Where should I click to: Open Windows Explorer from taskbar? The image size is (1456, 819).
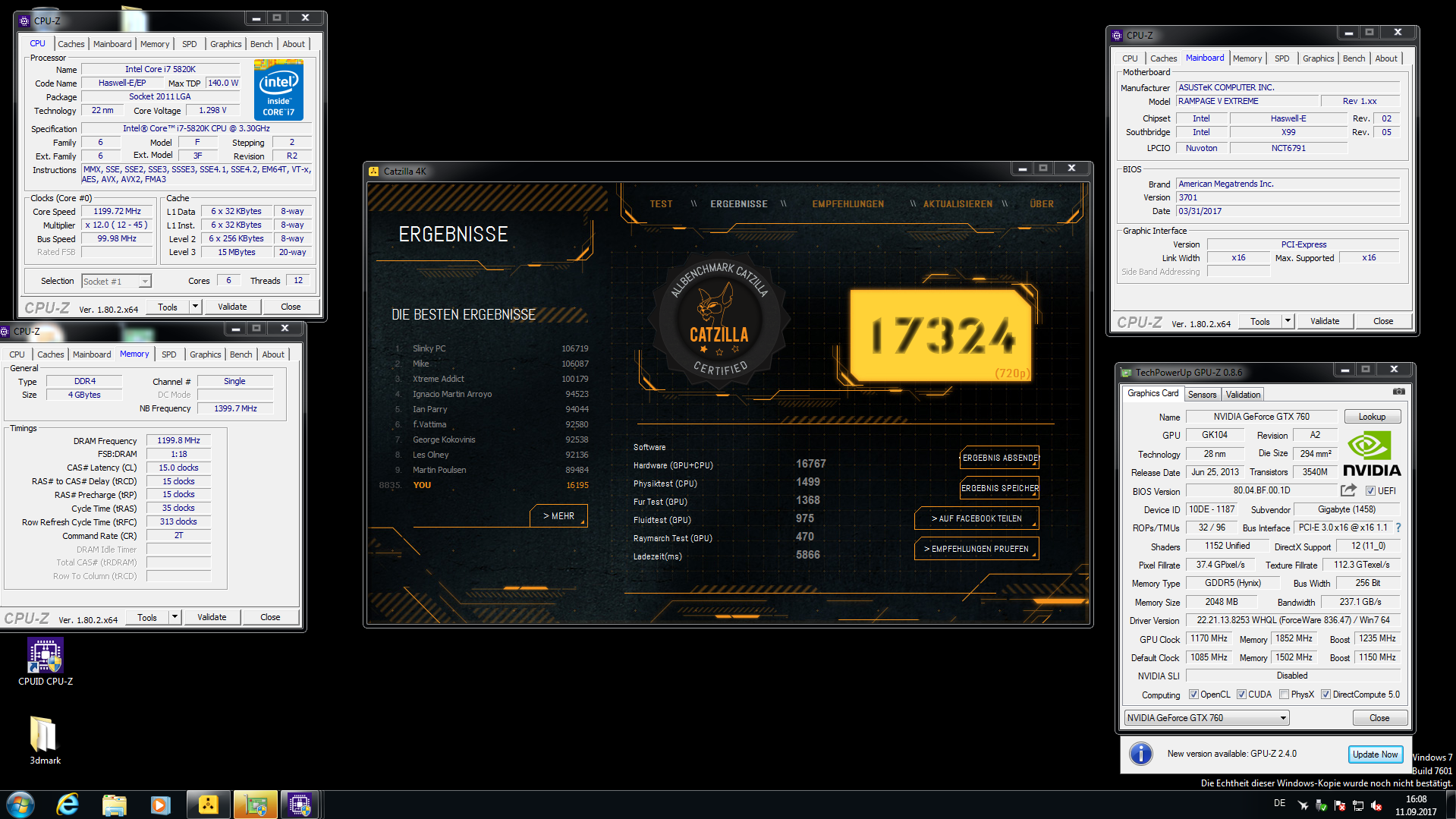[114, 805]
